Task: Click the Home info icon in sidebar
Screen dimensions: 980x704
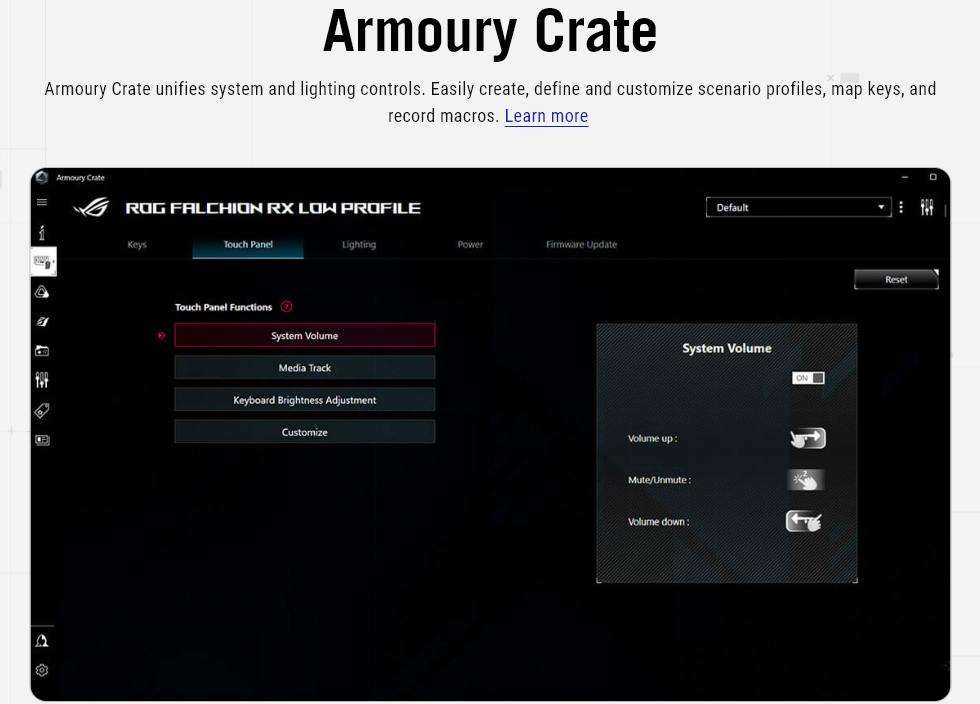Action: click(x=42, y=232)
